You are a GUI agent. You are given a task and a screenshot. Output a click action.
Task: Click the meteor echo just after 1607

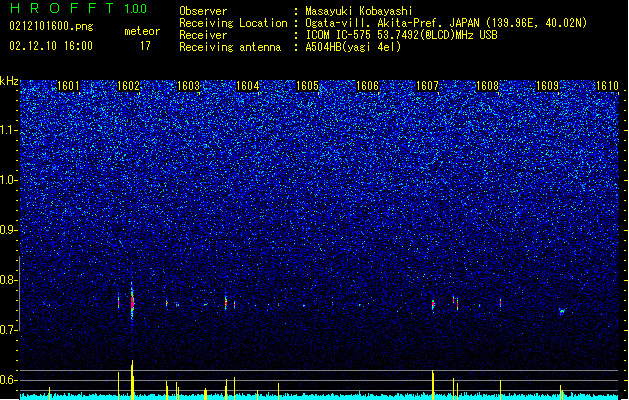pos(433,305)
